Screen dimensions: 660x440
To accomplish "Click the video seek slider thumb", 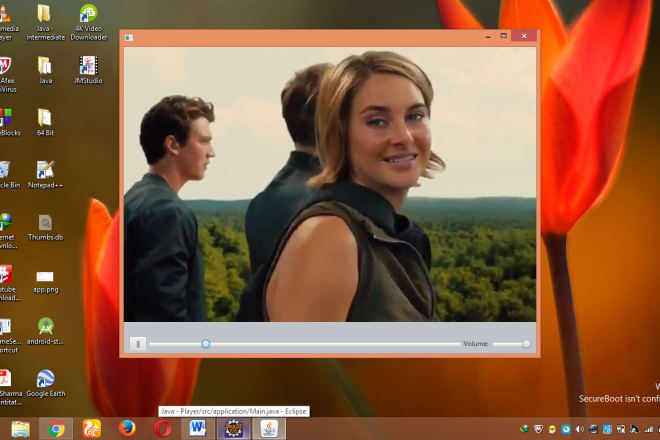I will [205, 344].
